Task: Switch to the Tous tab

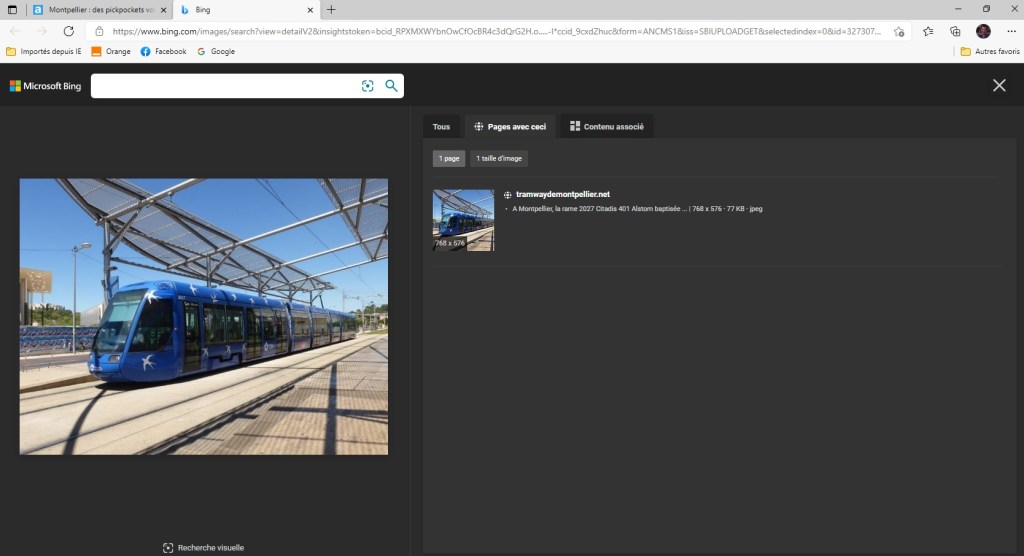Action: pyautogui.click(x=441, y=127)
